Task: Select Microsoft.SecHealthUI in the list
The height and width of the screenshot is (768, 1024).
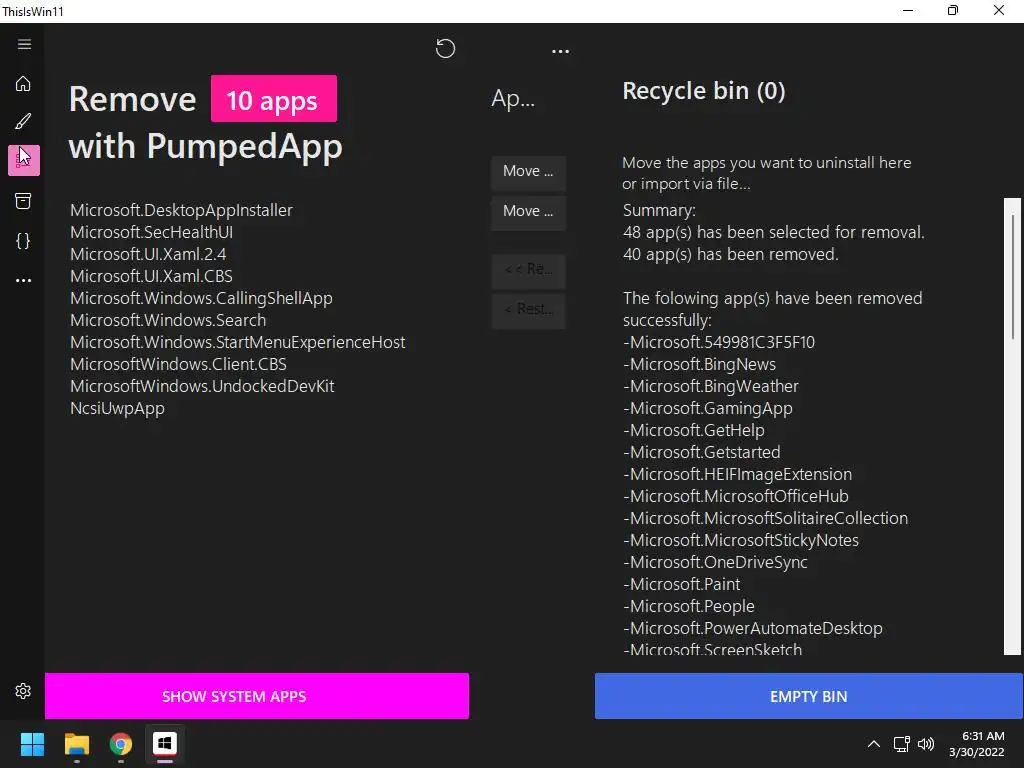Action: (x=152, y=232)
